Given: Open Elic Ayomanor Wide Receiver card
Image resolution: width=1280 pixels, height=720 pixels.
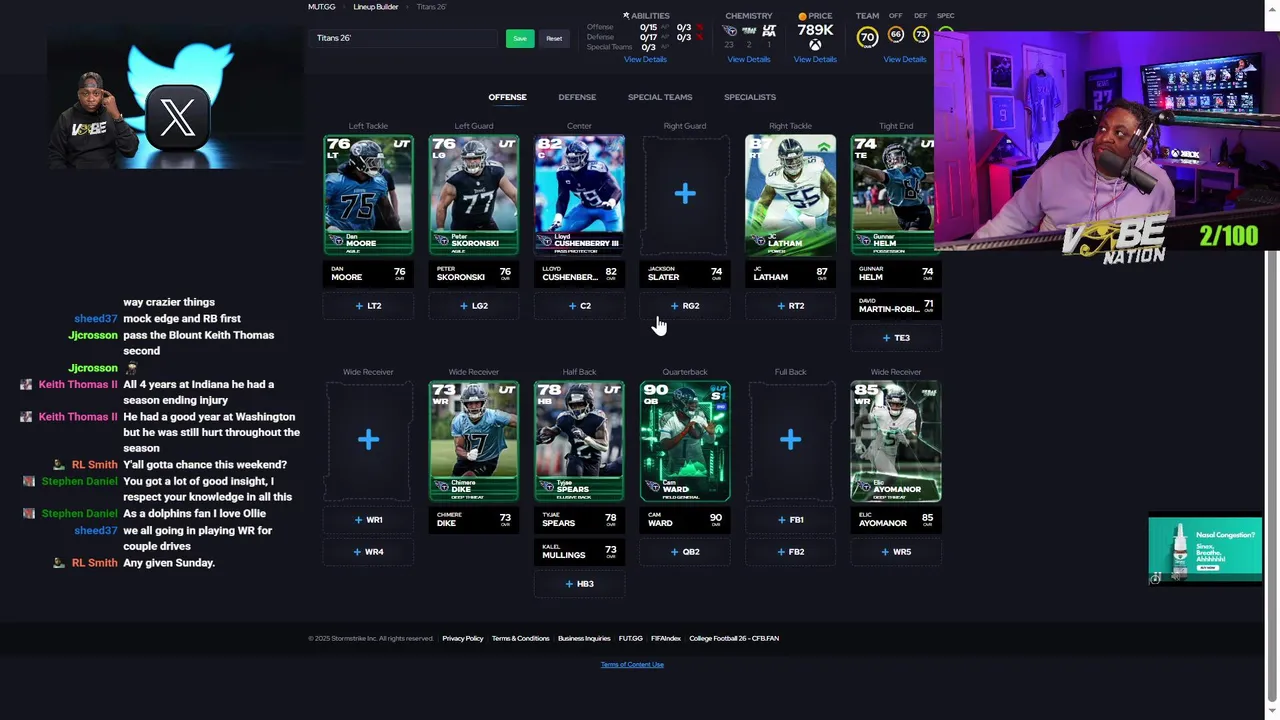Looking at the screenshot, I should click(x=896, y=440).
